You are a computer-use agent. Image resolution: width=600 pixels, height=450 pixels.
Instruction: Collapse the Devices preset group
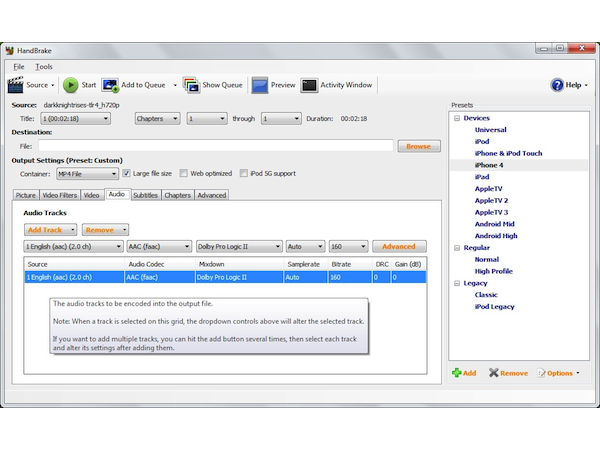457,118
